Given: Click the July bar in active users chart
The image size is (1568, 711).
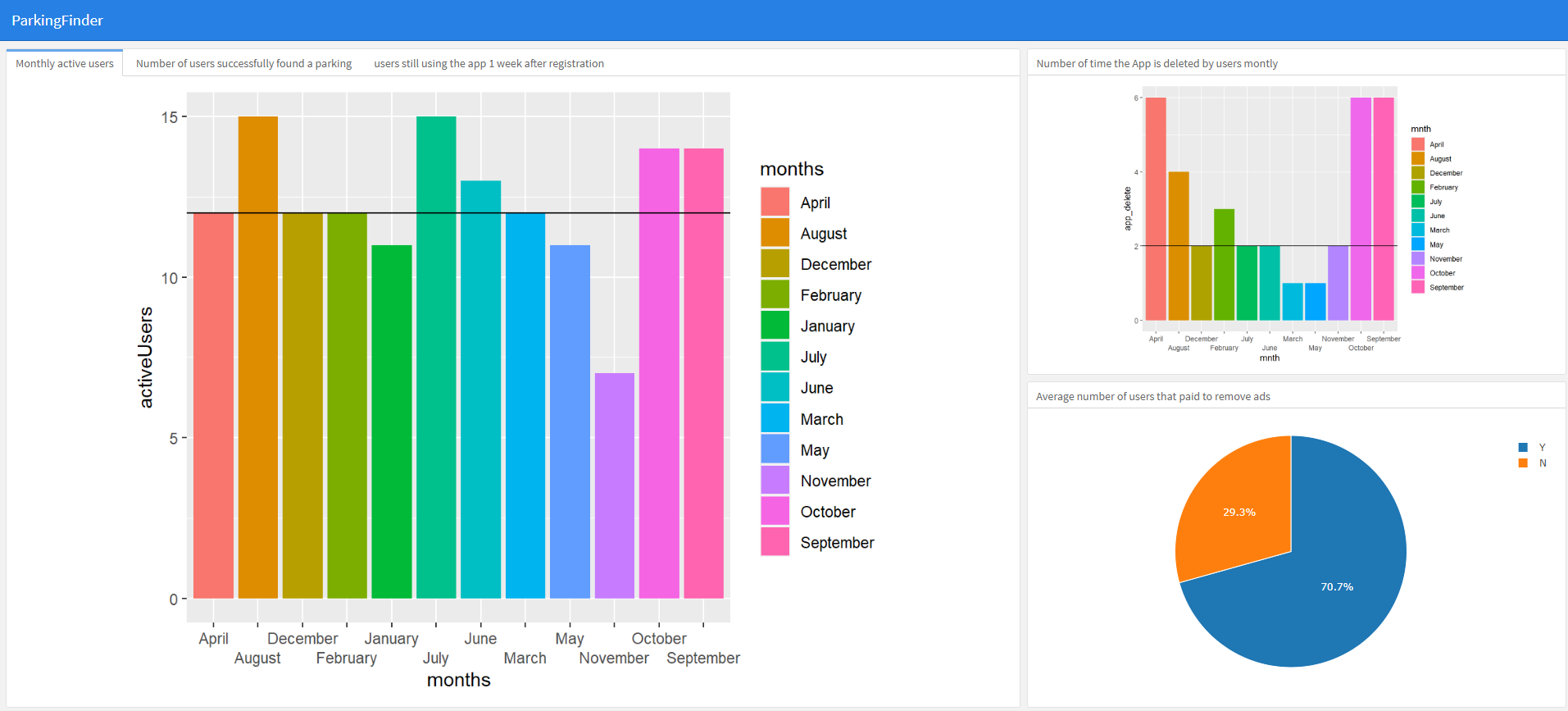Looking at the screenshot, I should [436, 358].
